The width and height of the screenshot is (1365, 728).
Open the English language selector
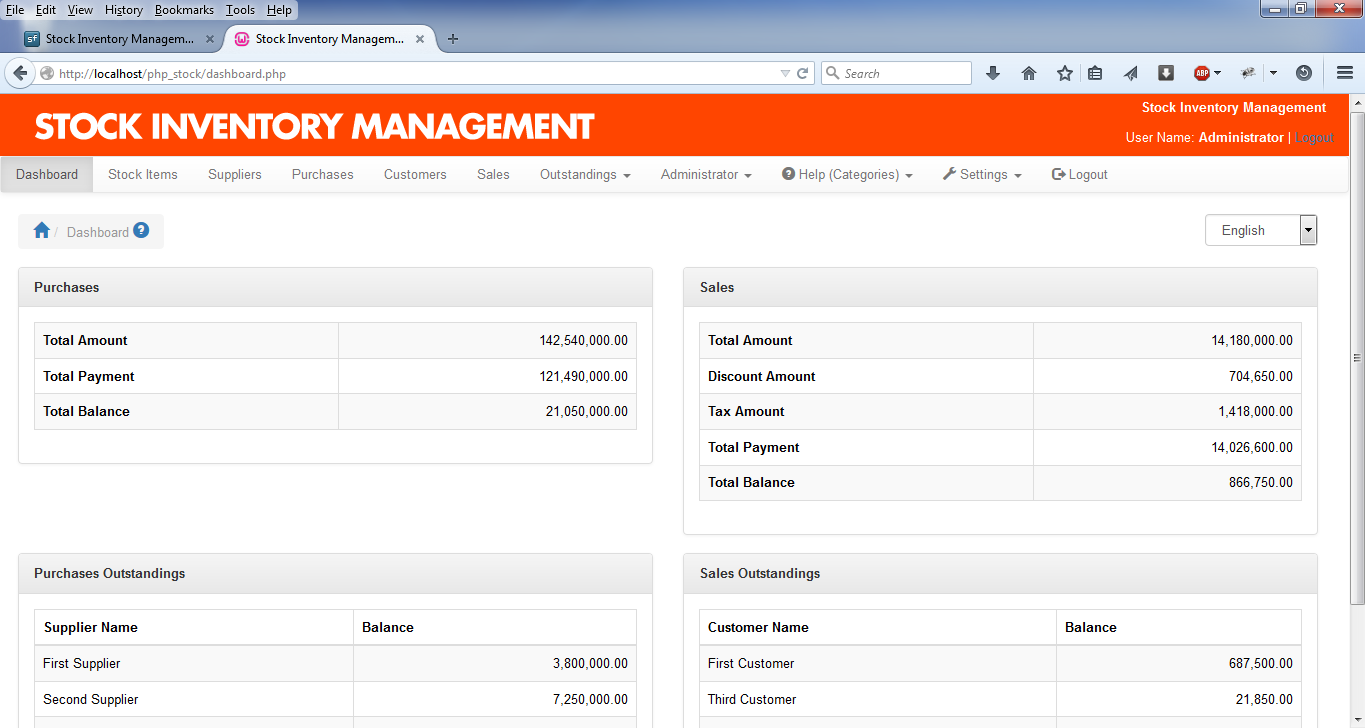[x=1260, y=230]
